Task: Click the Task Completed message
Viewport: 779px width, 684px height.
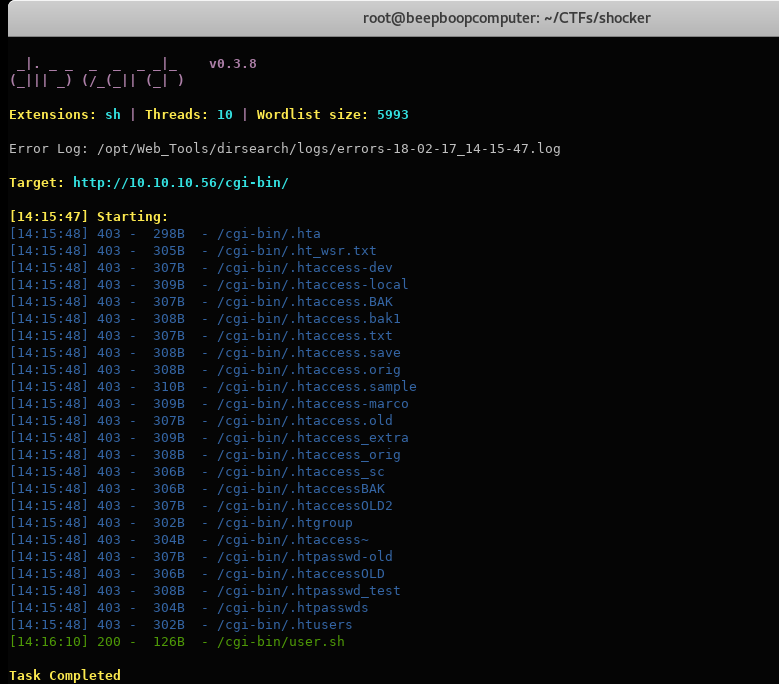Action: [64, 676]
